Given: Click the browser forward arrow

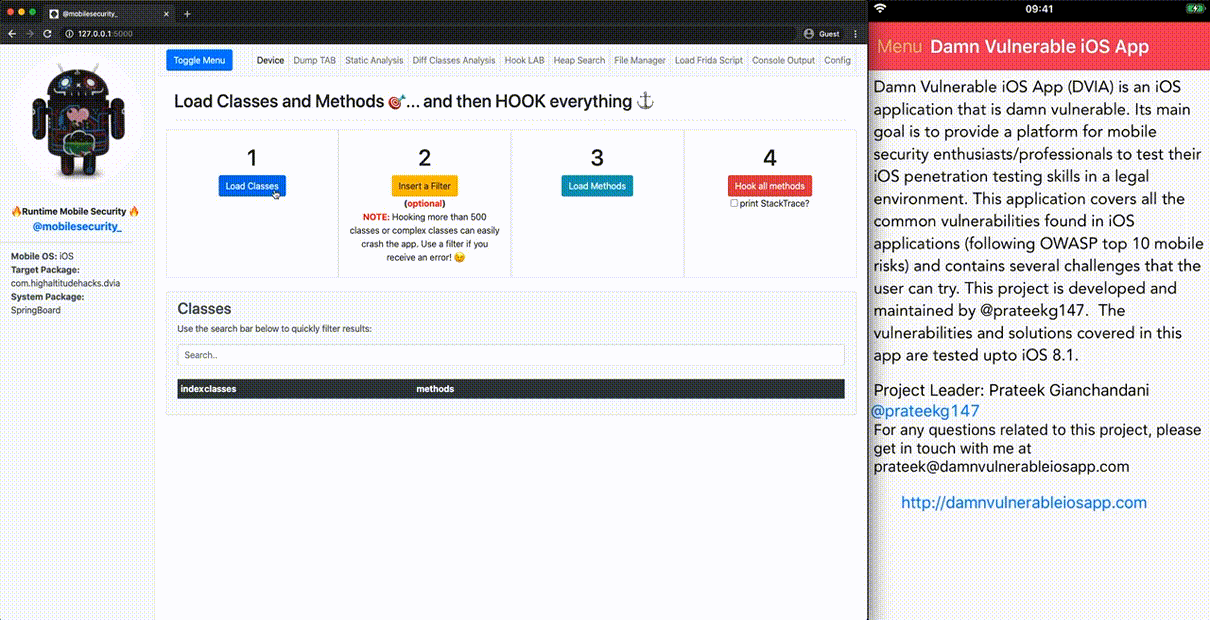Looking at the screenshot, I should tap(28, 34).
